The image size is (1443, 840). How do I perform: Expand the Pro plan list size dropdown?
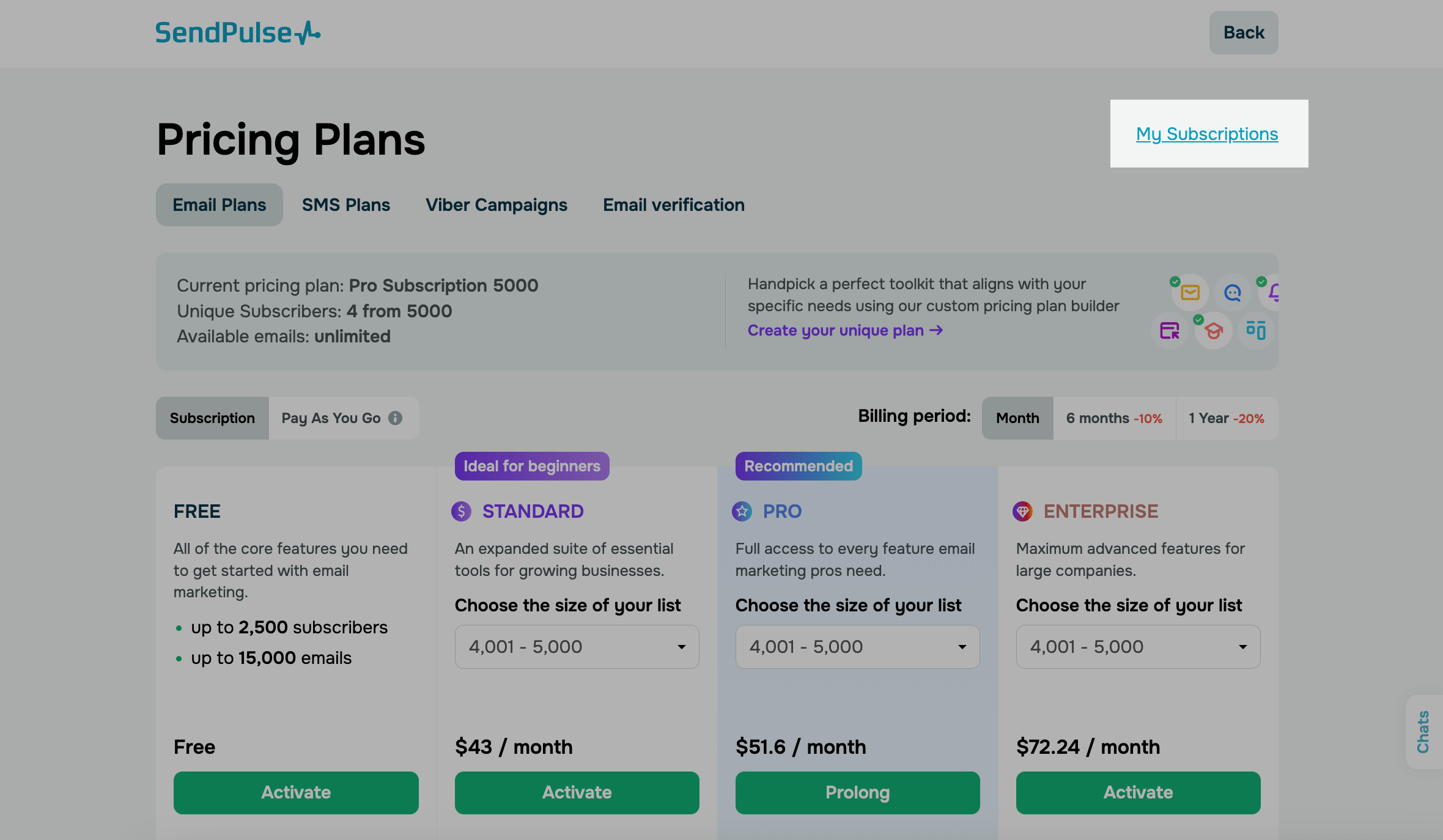tap(857, 647)
